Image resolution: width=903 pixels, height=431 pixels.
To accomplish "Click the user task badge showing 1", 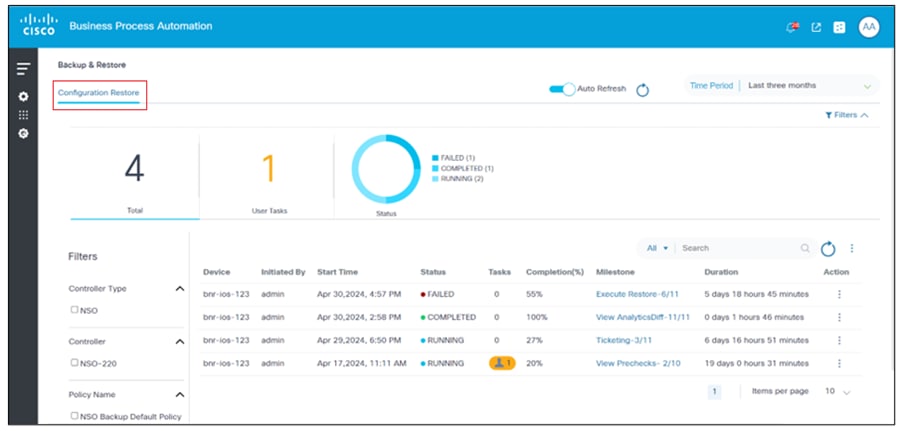I will pos(502,363).
